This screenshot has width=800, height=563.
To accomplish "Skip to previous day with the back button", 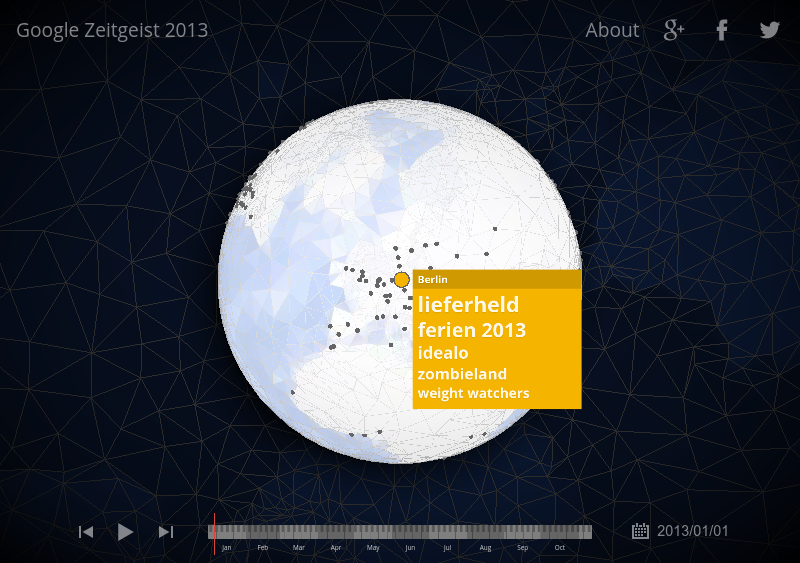I will pos(86,532).
